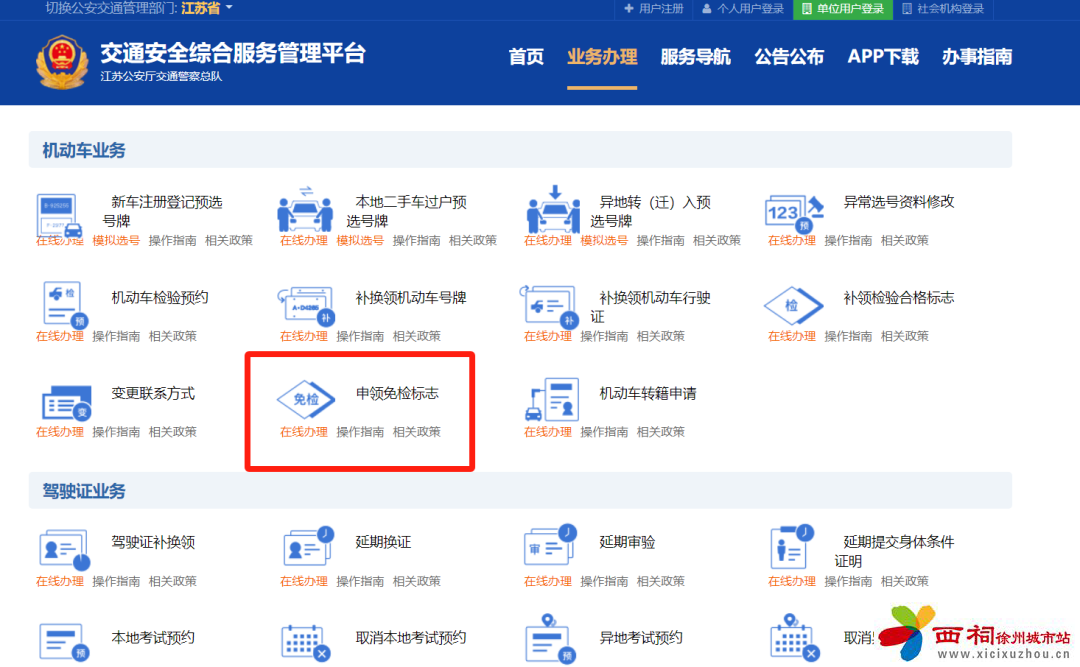
Task: Click 在线办理 under 补领检验合格标志
Action: [792, 336]
